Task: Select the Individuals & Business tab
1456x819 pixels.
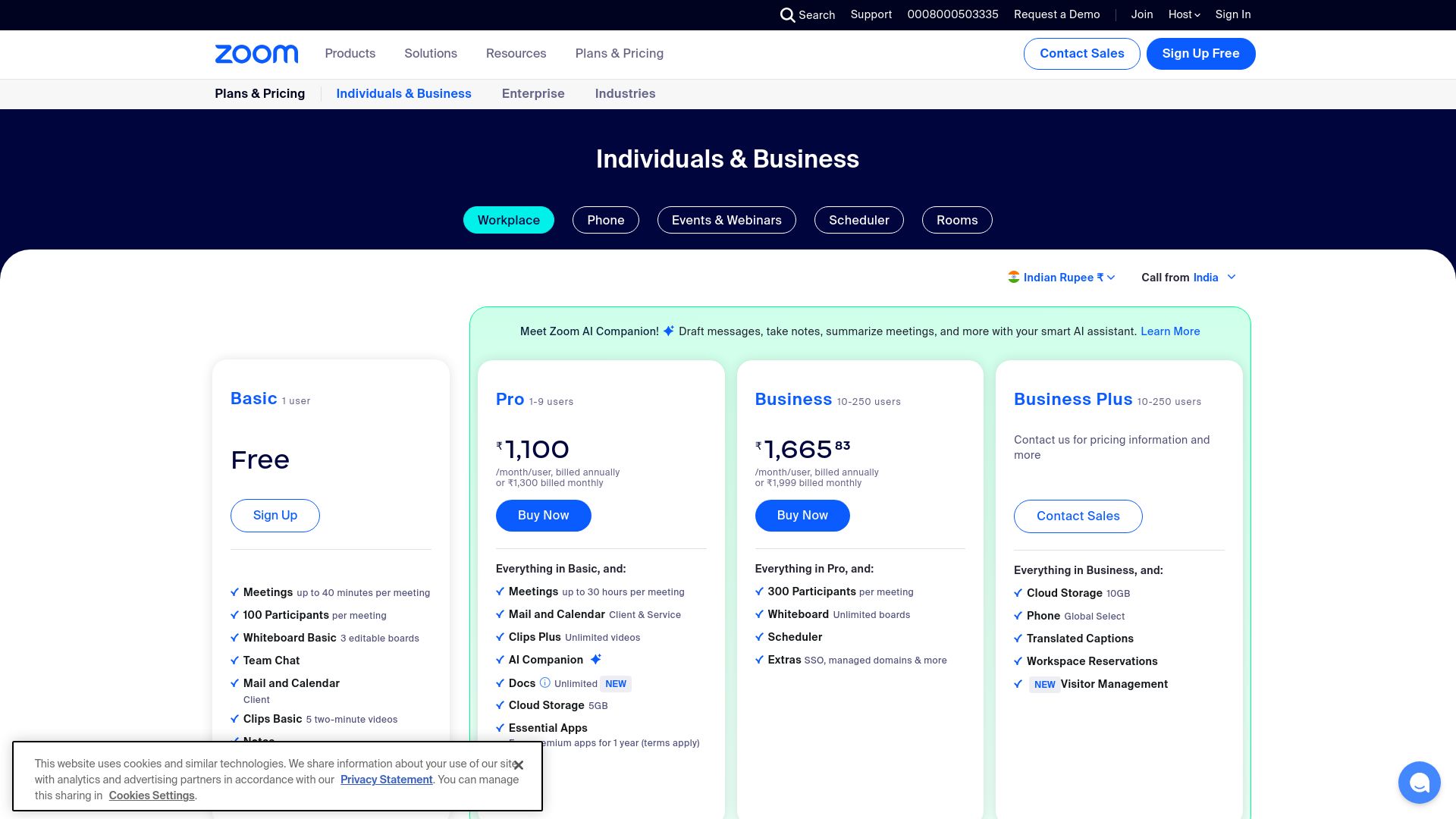Action: tap(403, 93)
